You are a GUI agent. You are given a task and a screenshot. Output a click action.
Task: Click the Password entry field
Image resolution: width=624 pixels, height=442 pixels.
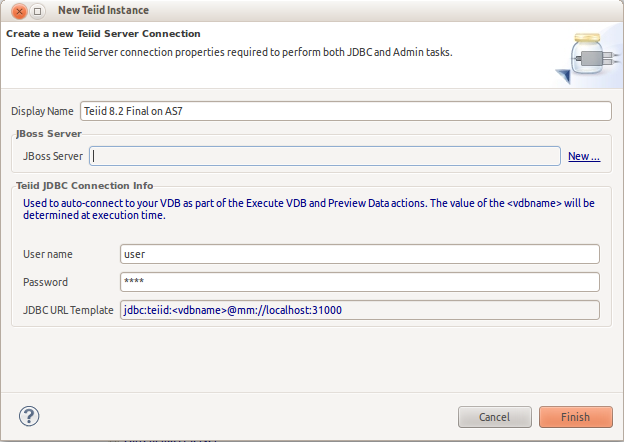359,282
